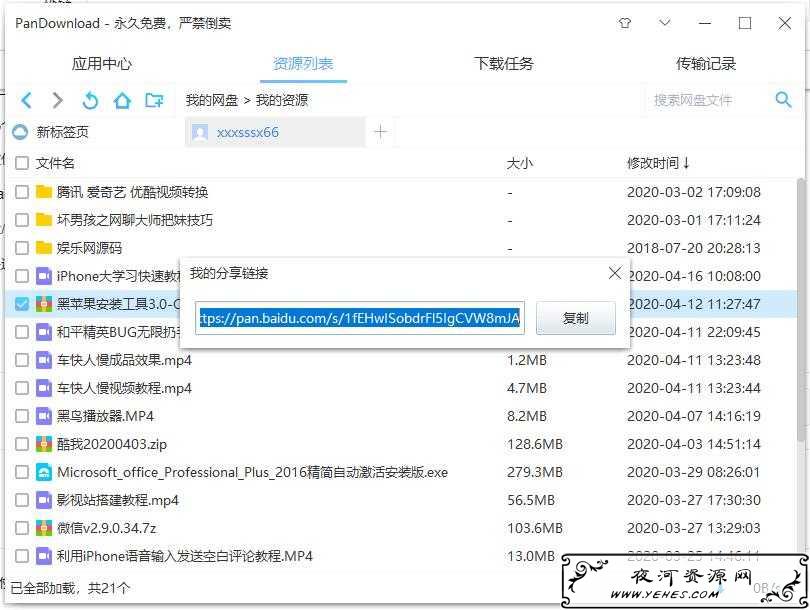Open the skin (shirt) icon in title bar
810x610 pixels.
point(625,23)
